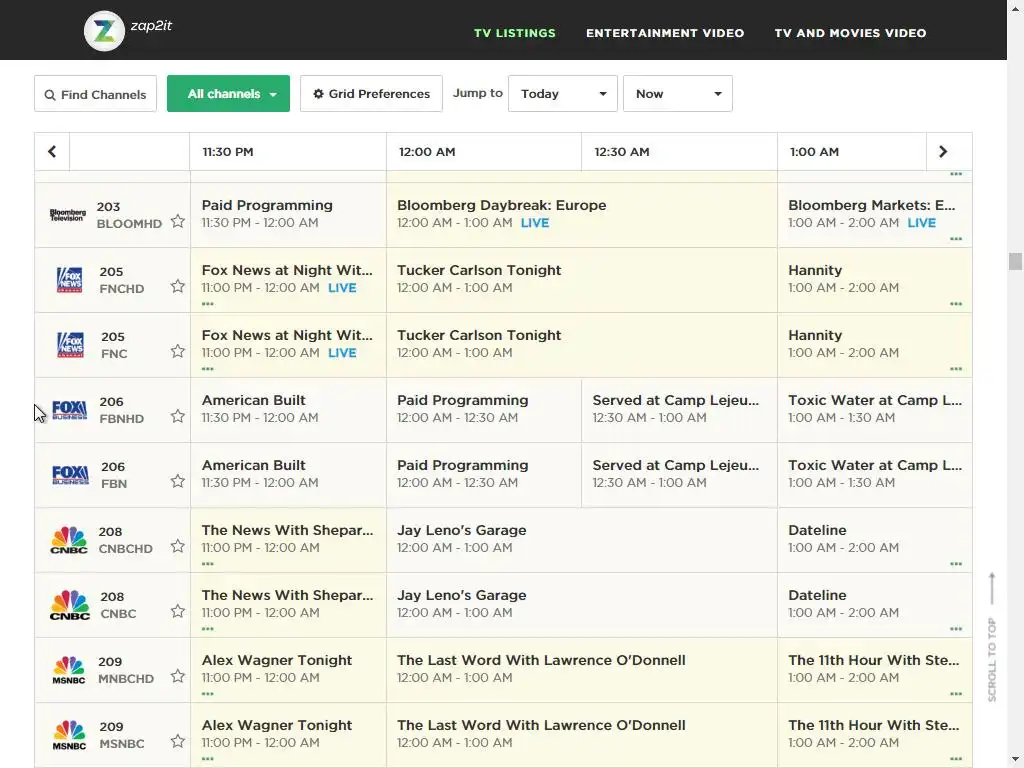
Task: Open American Built on FBNHD
Action: [x=288, y=409]
